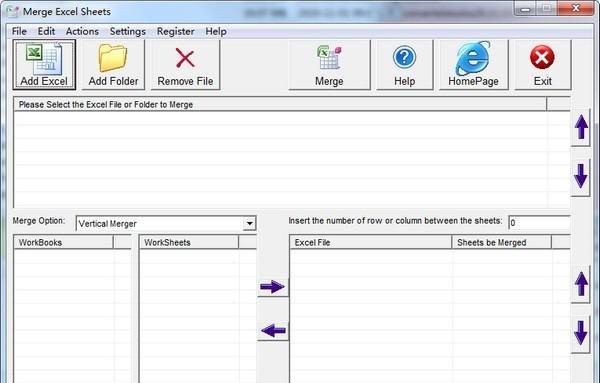Image resolution: width=600 pixels, height=383 pixels.
Task: Open Help from the toolbar
Action: point(404,65)
